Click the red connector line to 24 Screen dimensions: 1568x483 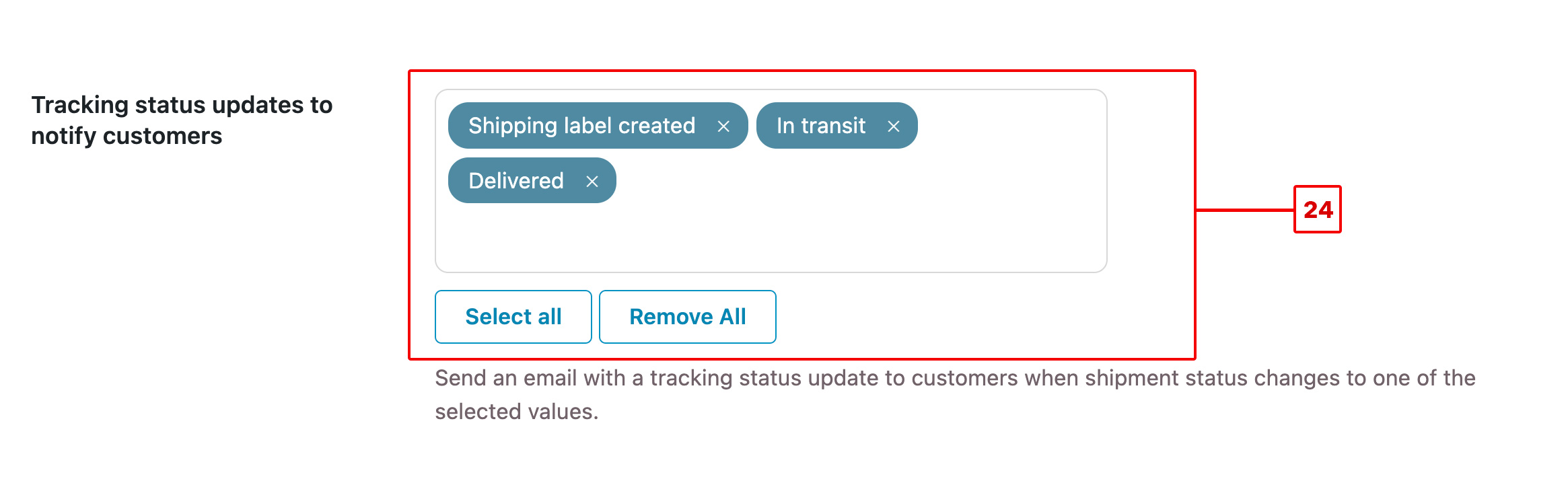(1245, 210)
